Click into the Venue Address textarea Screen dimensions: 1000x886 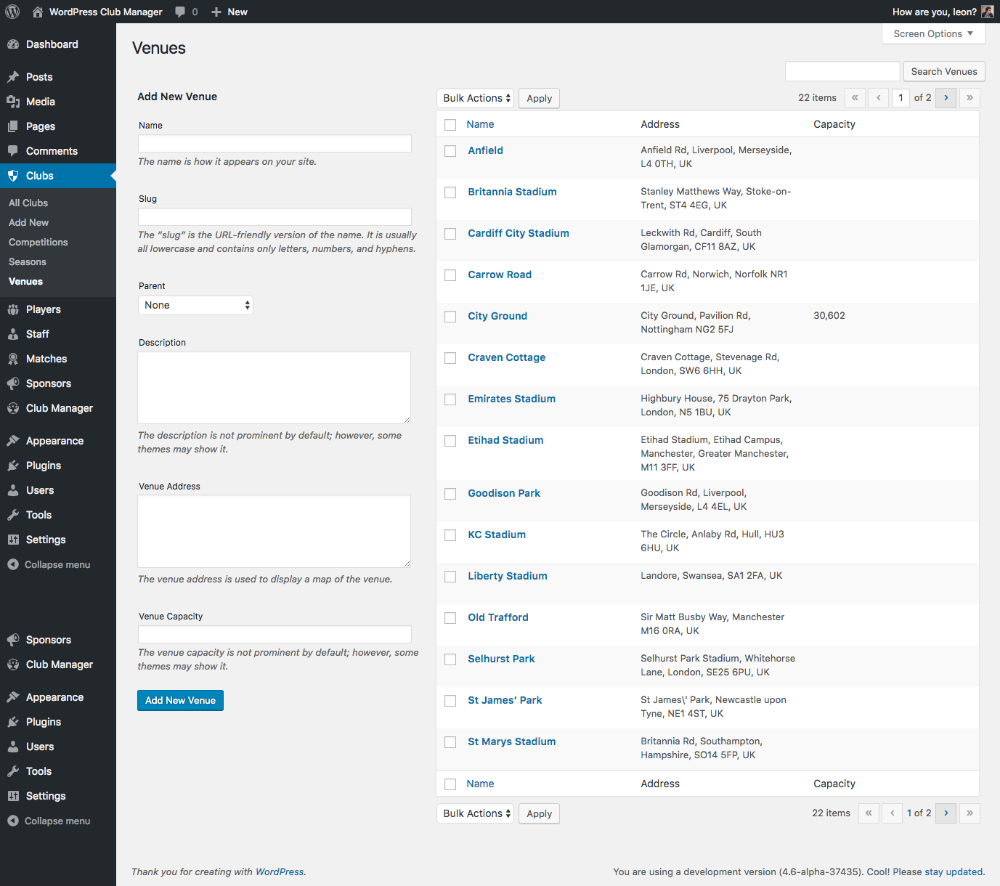pos(274,531)
